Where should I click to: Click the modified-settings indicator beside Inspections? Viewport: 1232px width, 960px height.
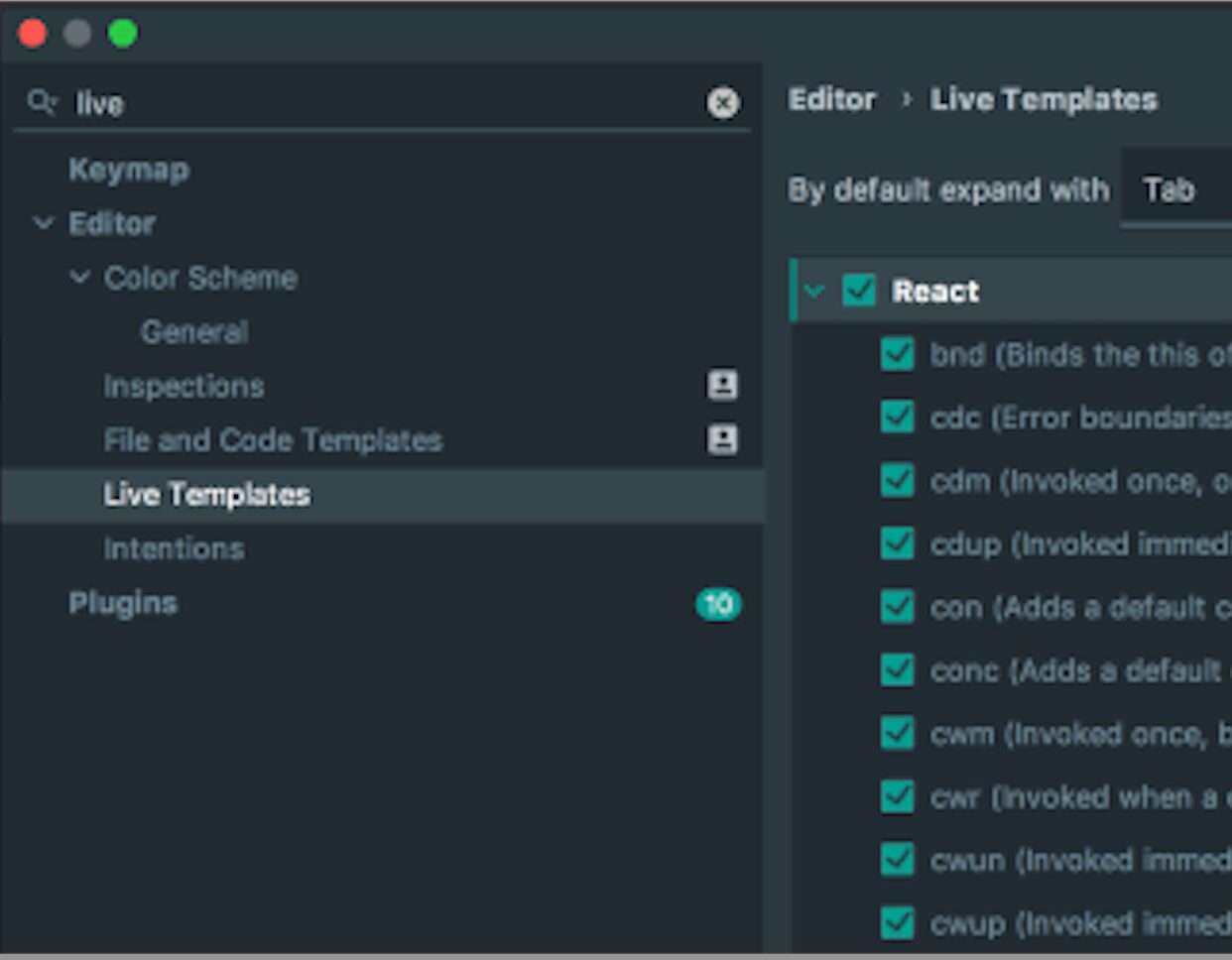point(723,386)
